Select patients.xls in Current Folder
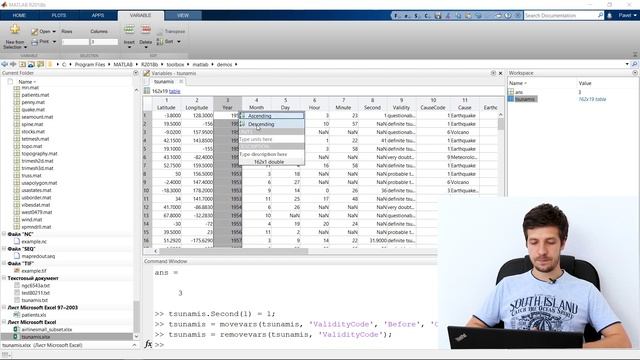640x360 pixels. (x=33, y=315)
